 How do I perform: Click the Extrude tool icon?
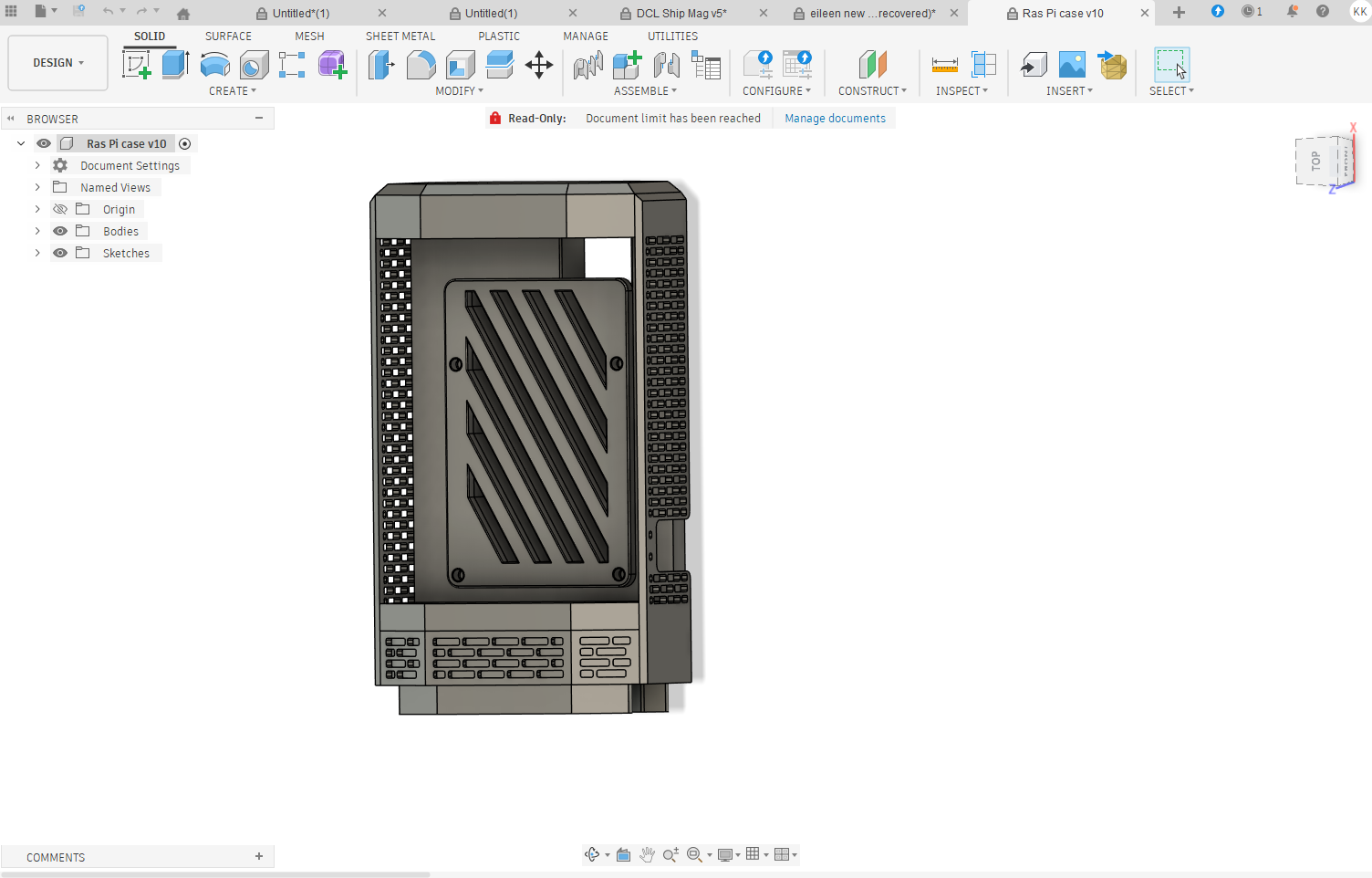coord(175,65)
